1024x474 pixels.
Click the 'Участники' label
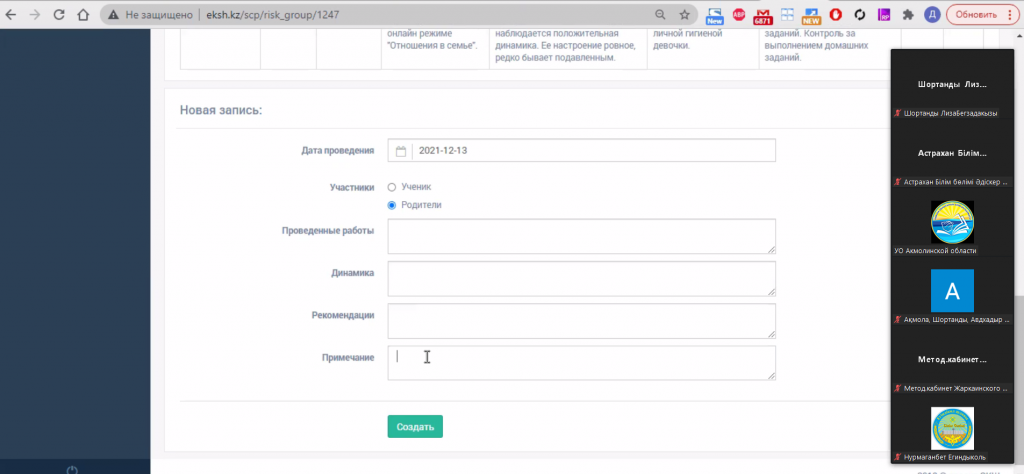point(352,187)
